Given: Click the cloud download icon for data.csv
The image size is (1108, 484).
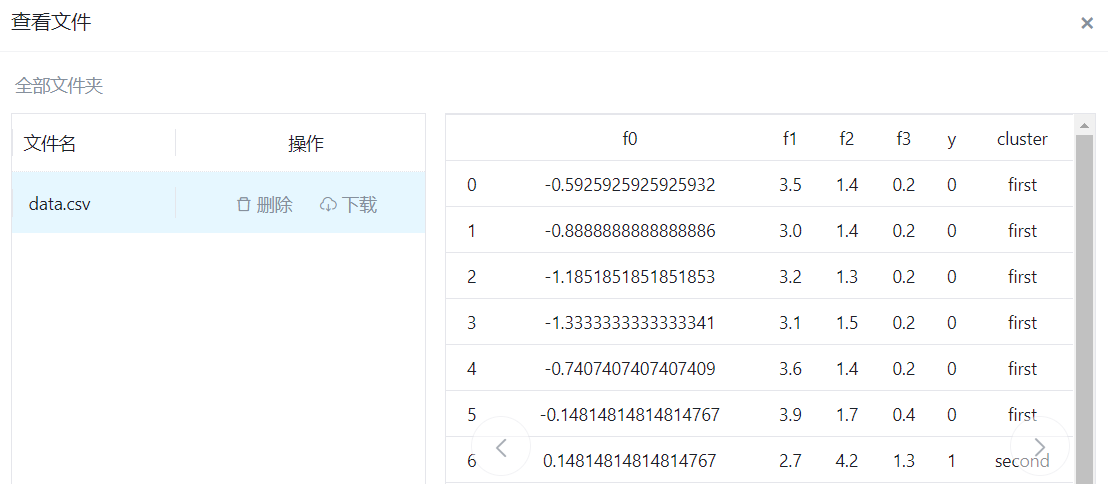Looking at the screenshot, I should click(328, 205).
